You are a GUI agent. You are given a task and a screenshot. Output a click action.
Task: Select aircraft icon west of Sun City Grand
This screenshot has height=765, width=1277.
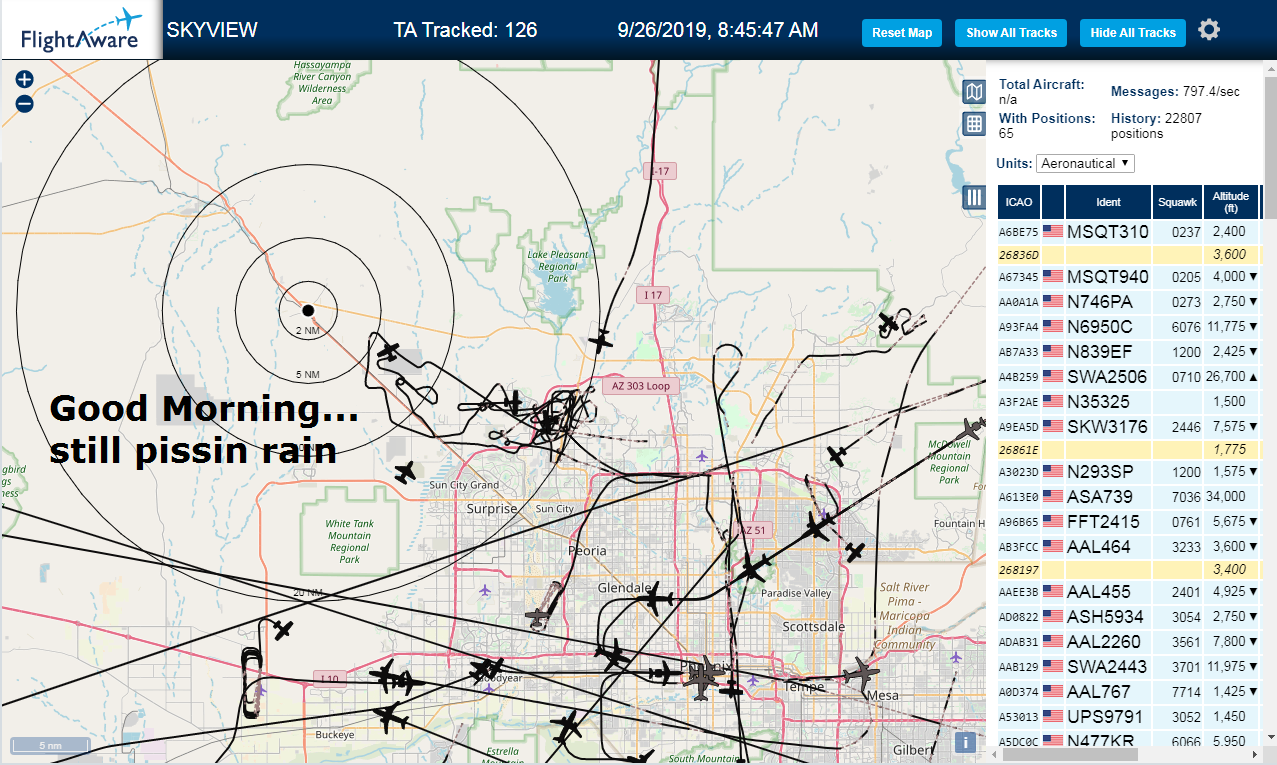(x=405, y=472)
